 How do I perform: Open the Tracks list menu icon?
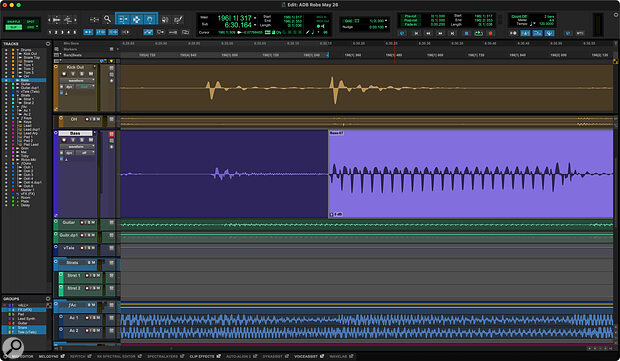[48, 43]
